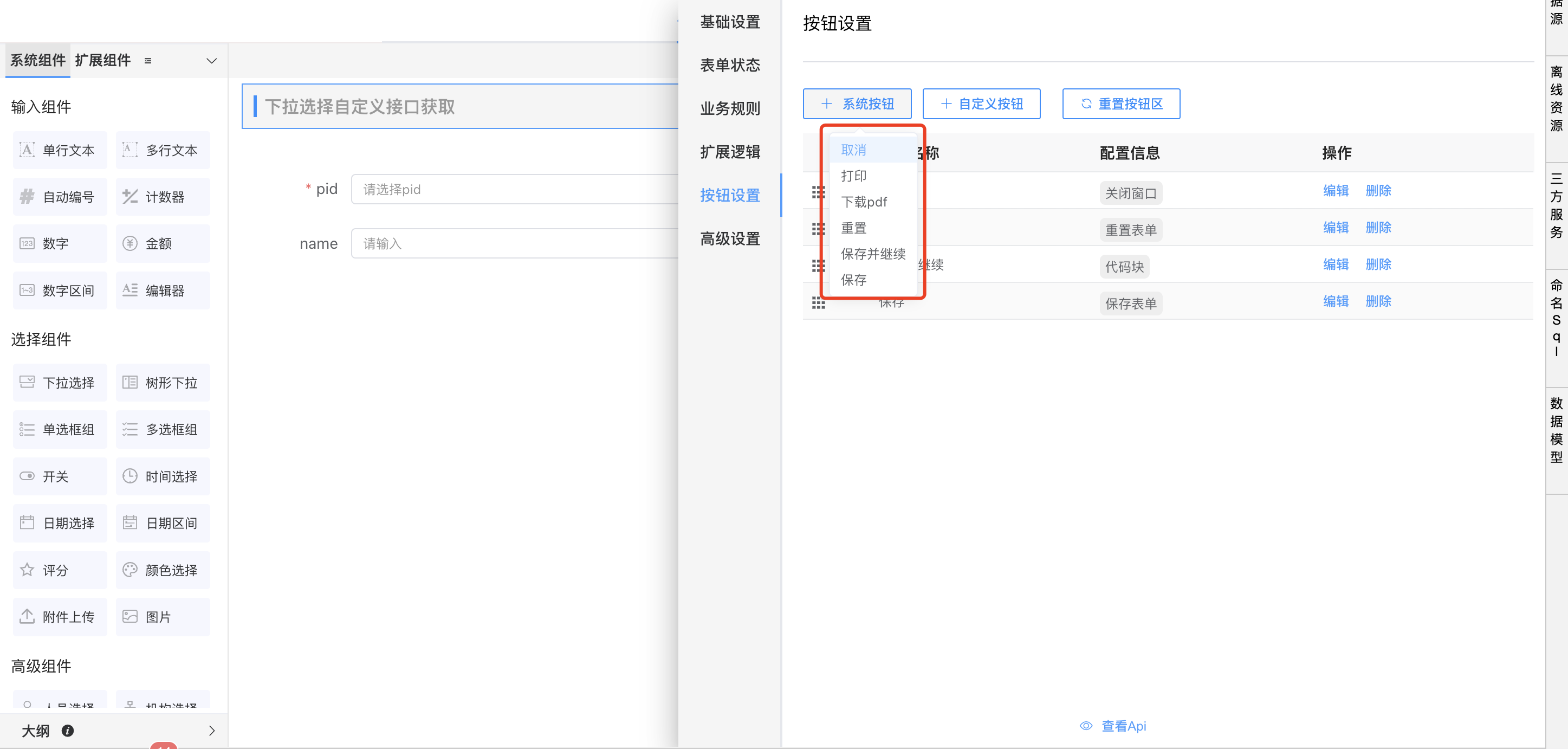Click the 大纲 info icon
Screen dimensions: 1568x749
point(68,731)
